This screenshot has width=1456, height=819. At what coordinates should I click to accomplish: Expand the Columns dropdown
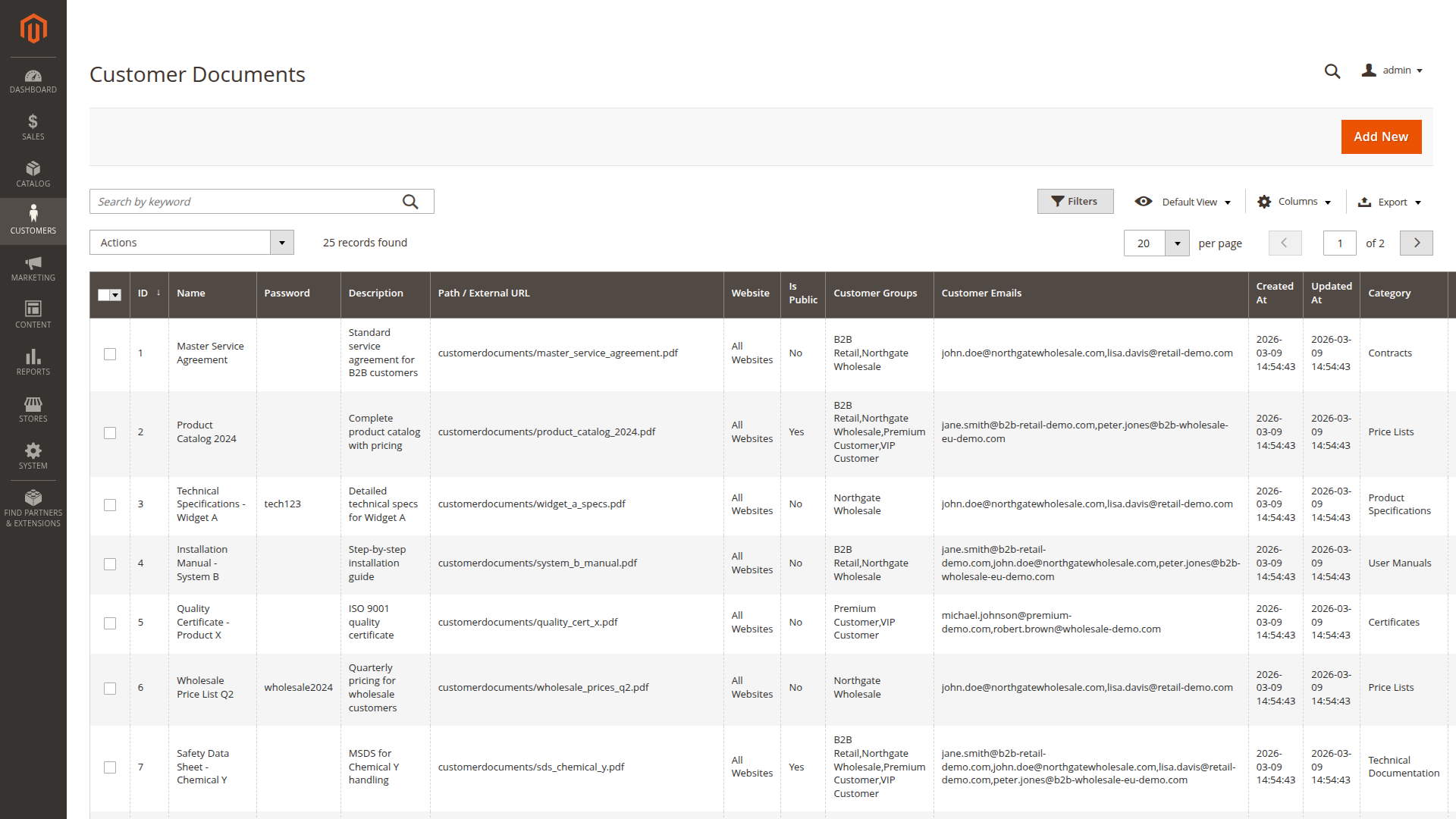click(x=1294, y=202)
